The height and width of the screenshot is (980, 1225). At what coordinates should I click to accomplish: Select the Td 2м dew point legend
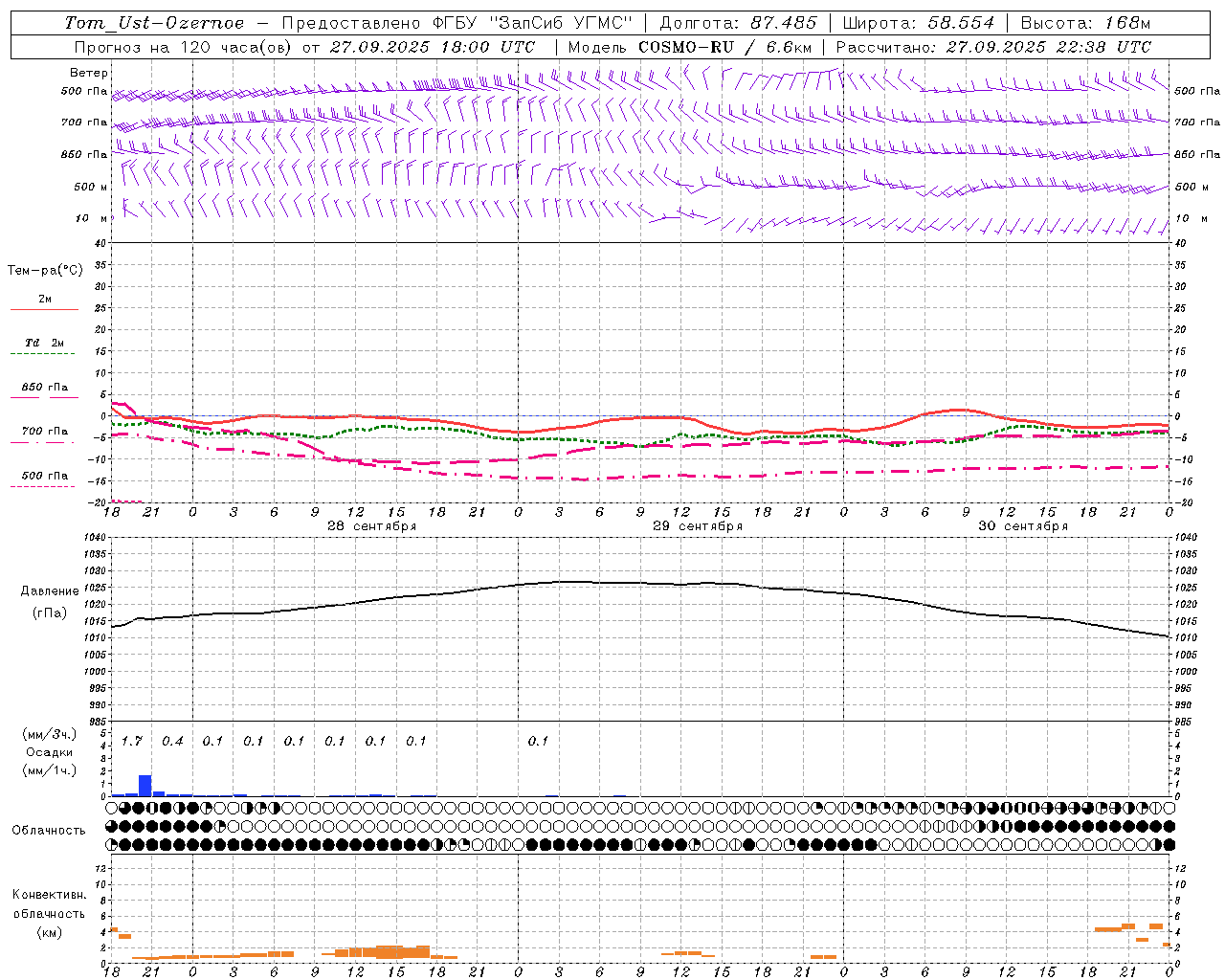tap(44, 343)
